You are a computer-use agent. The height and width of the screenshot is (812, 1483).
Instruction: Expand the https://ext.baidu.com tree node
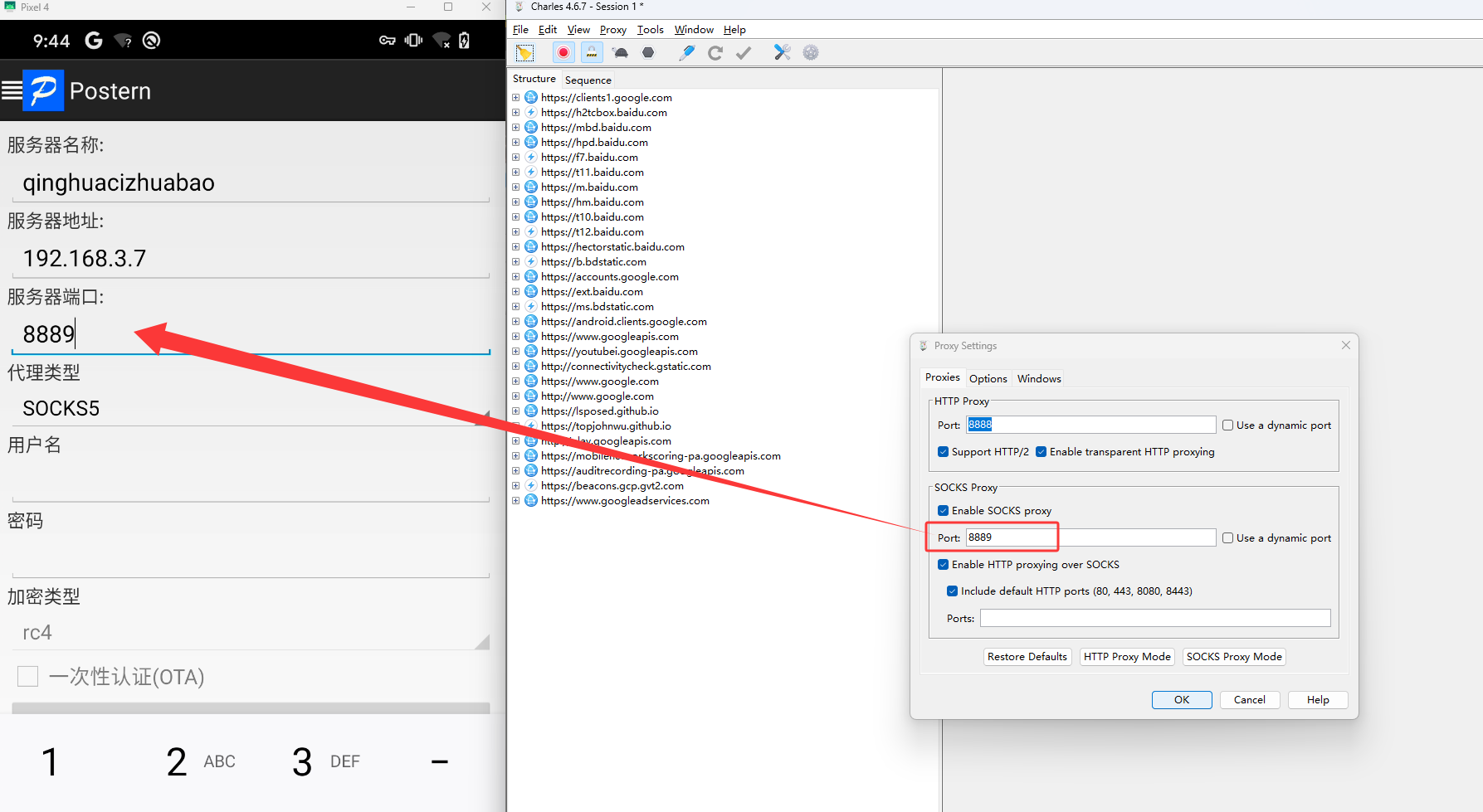tap(516, 292)
